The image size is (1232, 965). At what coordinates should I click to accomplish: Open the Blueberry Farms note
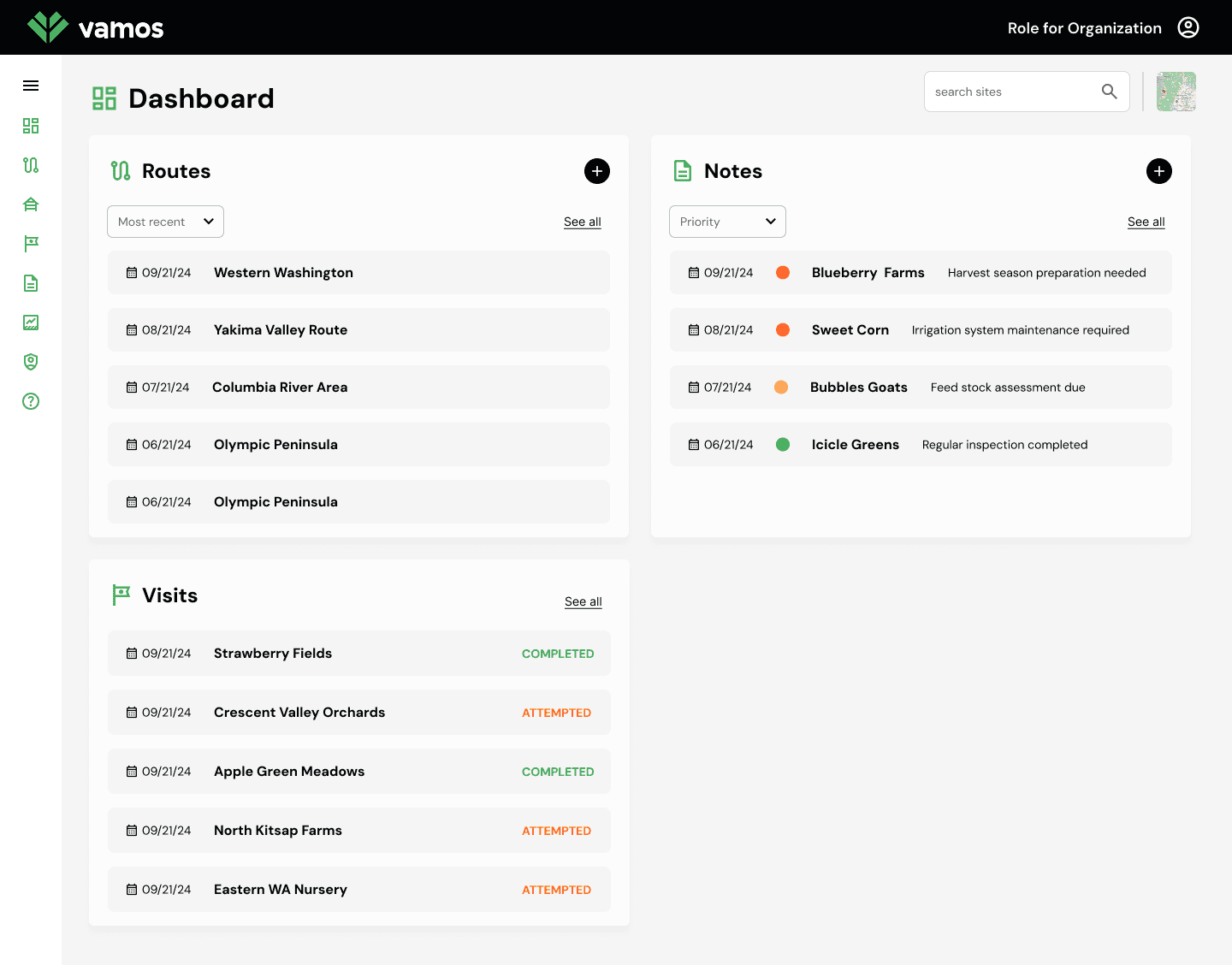(921, 273)
